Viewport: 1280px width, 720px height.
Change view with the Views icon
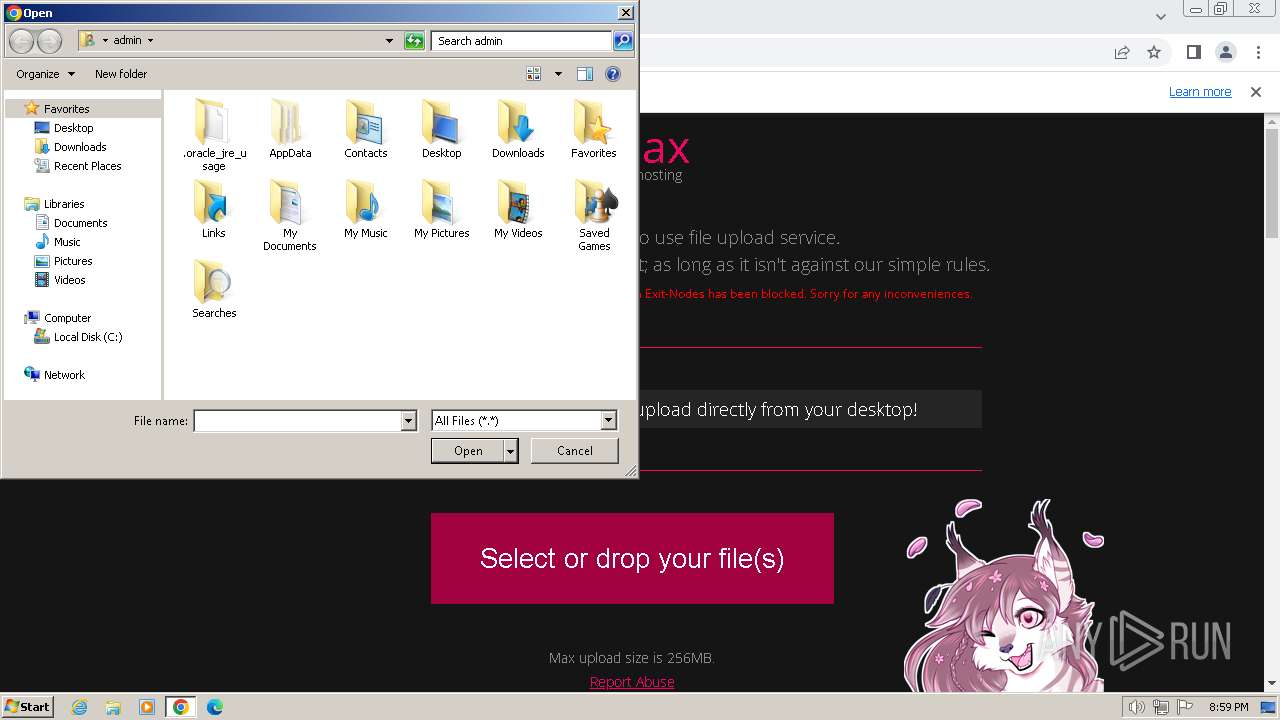click(x=534, y=74)
